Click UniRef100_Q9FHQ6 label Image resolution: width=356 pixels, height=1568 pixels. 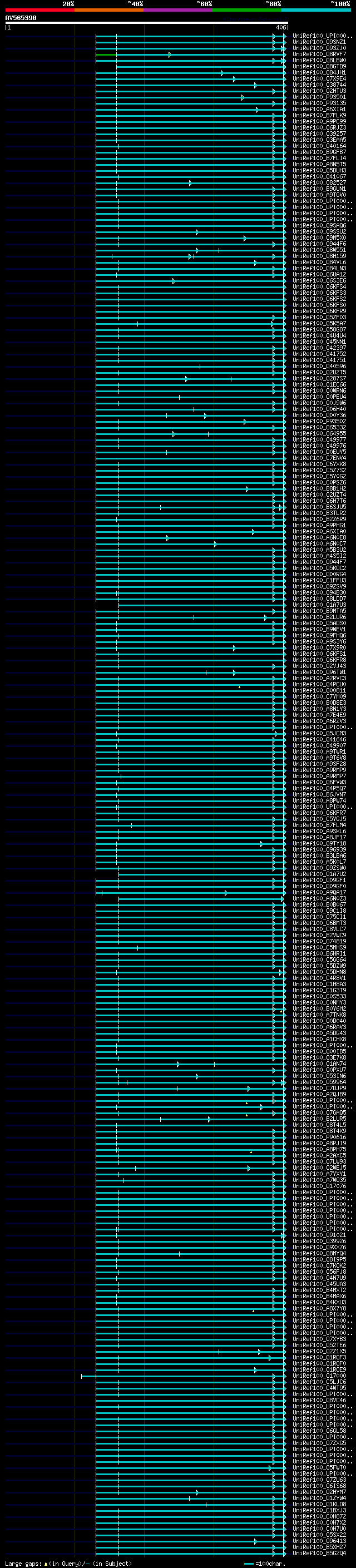(319, 635)
